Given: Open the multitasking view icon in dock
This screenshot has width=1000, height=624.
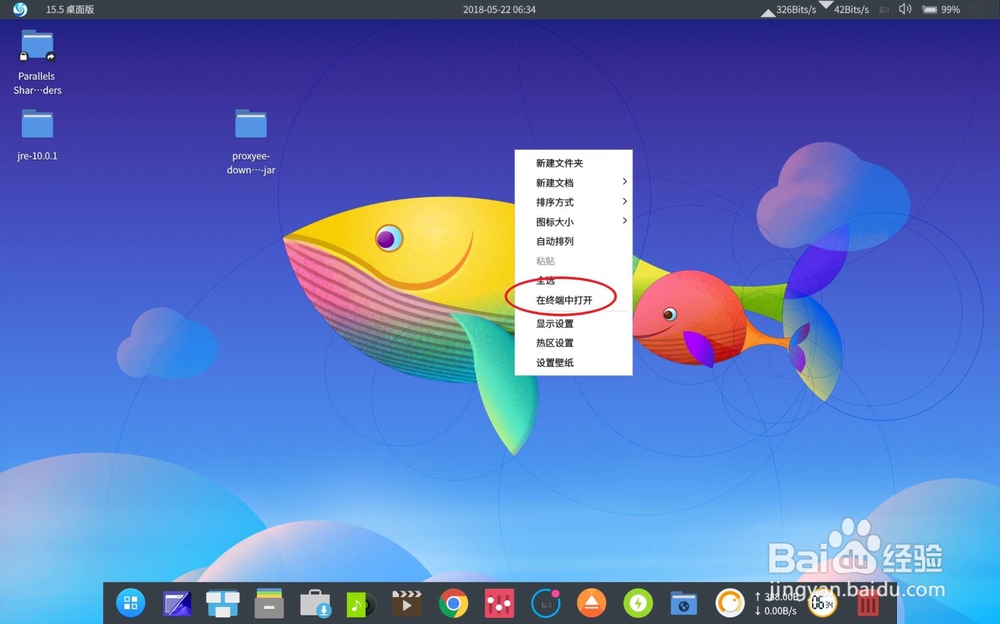Looking at the screenshot, I should [x=223, y=602].
